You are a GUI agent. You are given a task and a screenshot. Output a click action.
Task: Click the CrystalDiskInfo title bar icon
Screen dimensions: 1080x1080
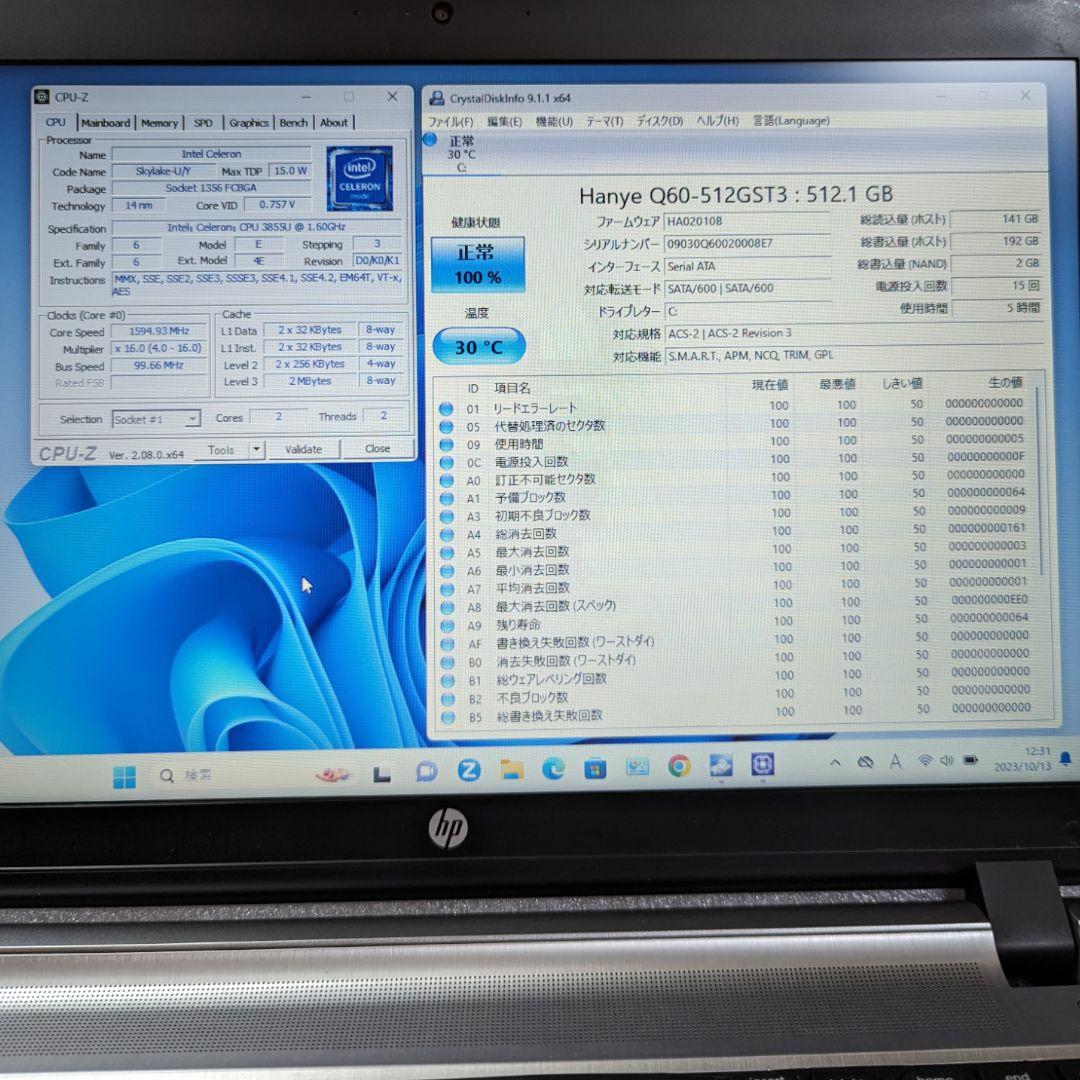pyautogui.click(x=436, y=98)
